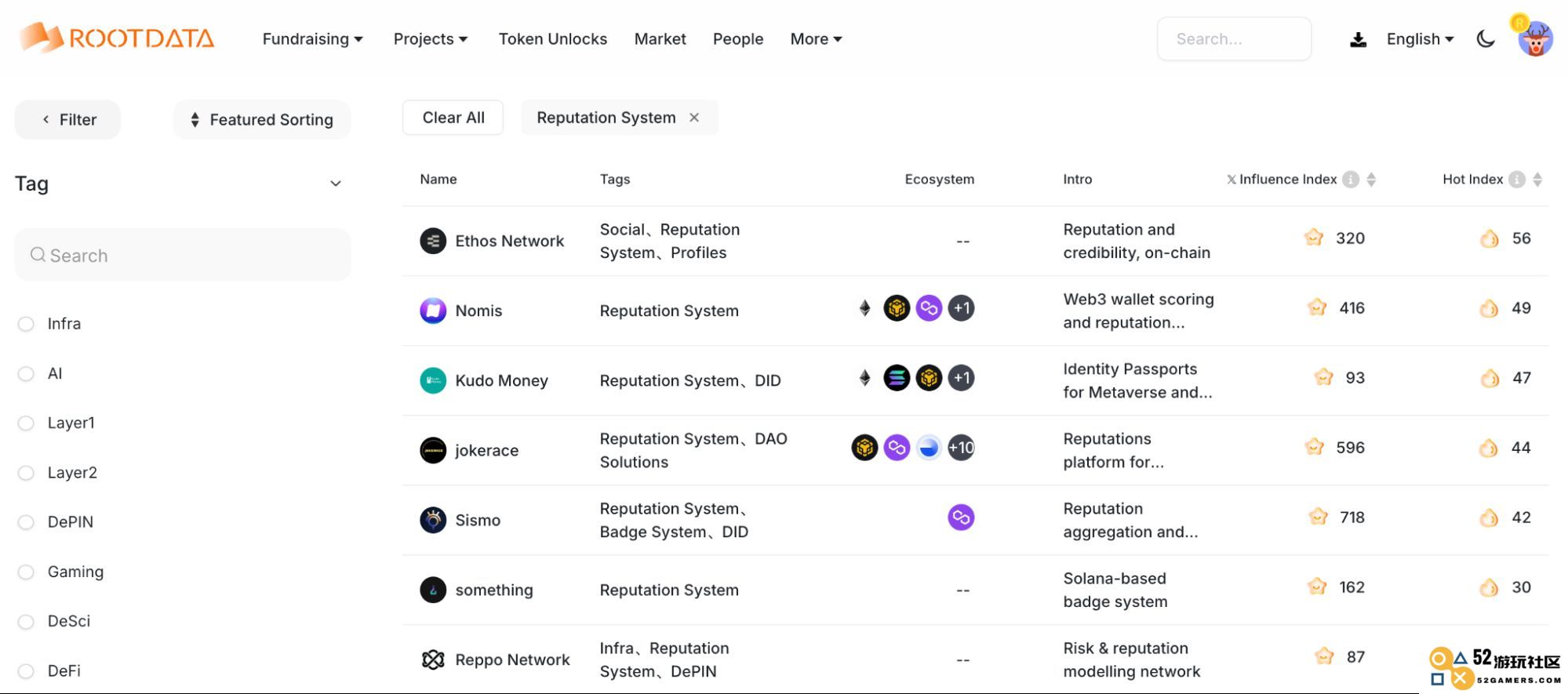Select the Gaming tag radio
The width and height of the screenshot is (1568, 694).
[26, 572]
